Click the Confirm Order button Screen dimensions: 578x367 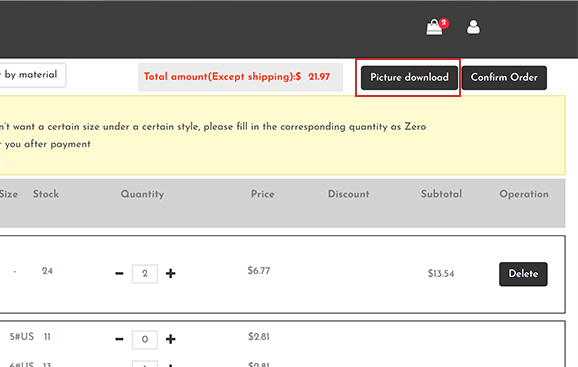504,77
